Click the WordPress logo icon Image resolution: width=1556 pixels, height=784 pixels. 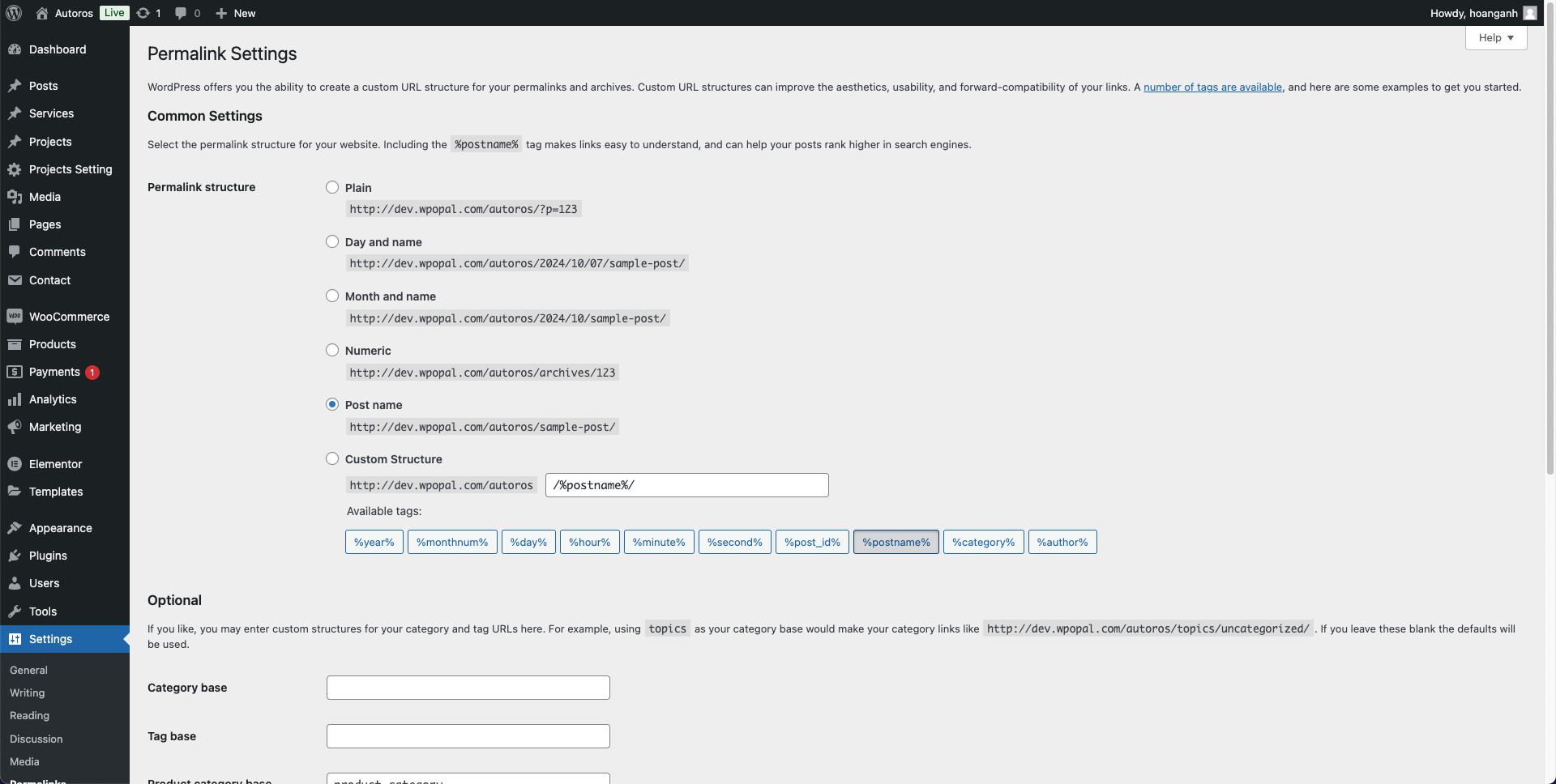(x=14, y=13)
